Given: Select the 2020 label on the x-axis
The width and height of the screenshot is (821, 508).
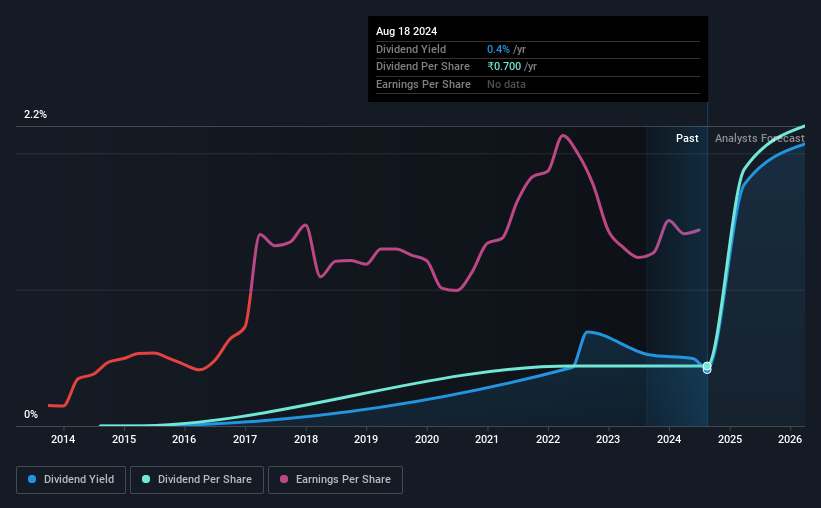Looking at the screenshot, I should coord(427,439).
